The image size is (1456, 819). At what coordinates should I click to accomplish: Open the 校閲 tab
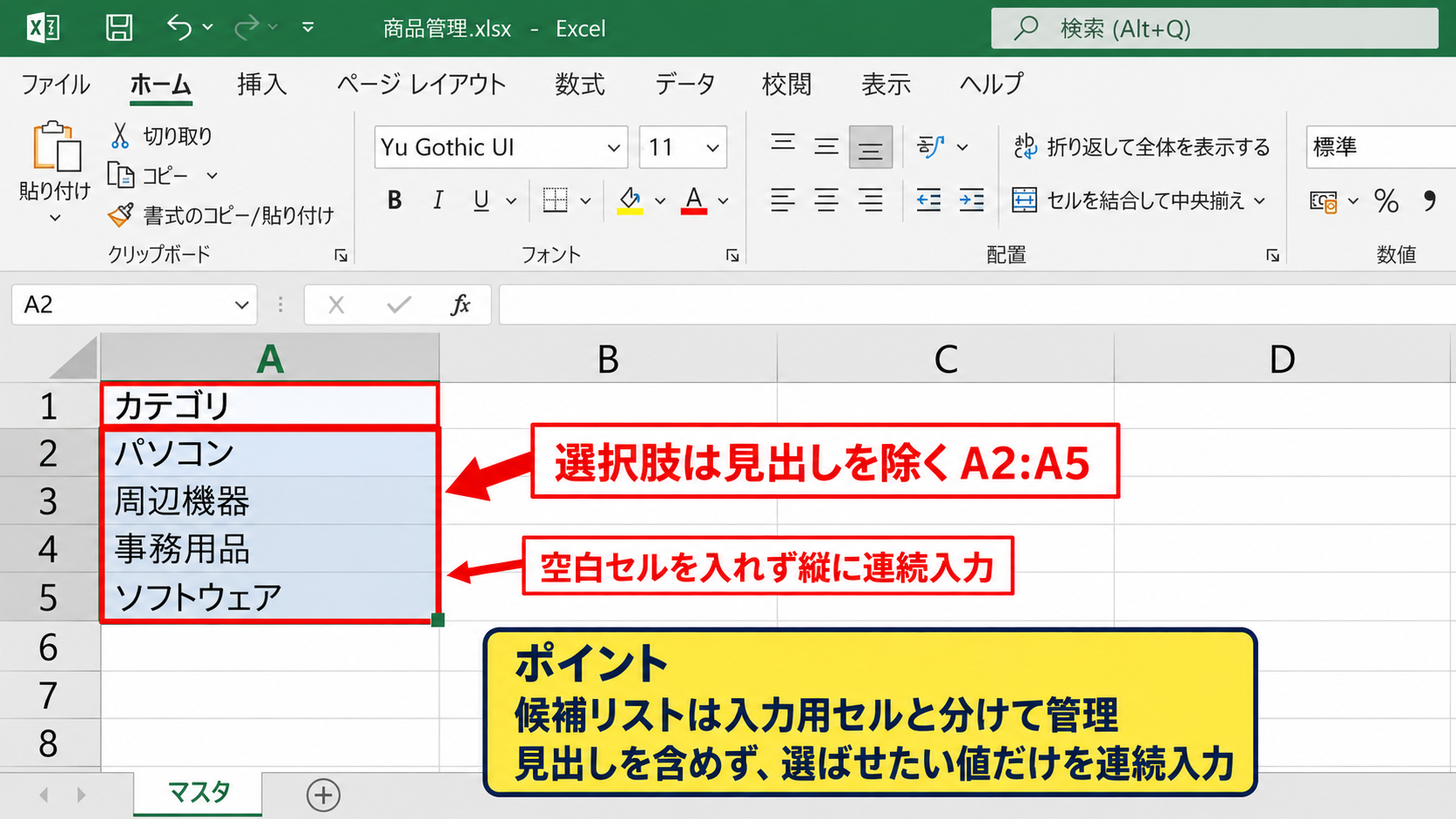786,84
